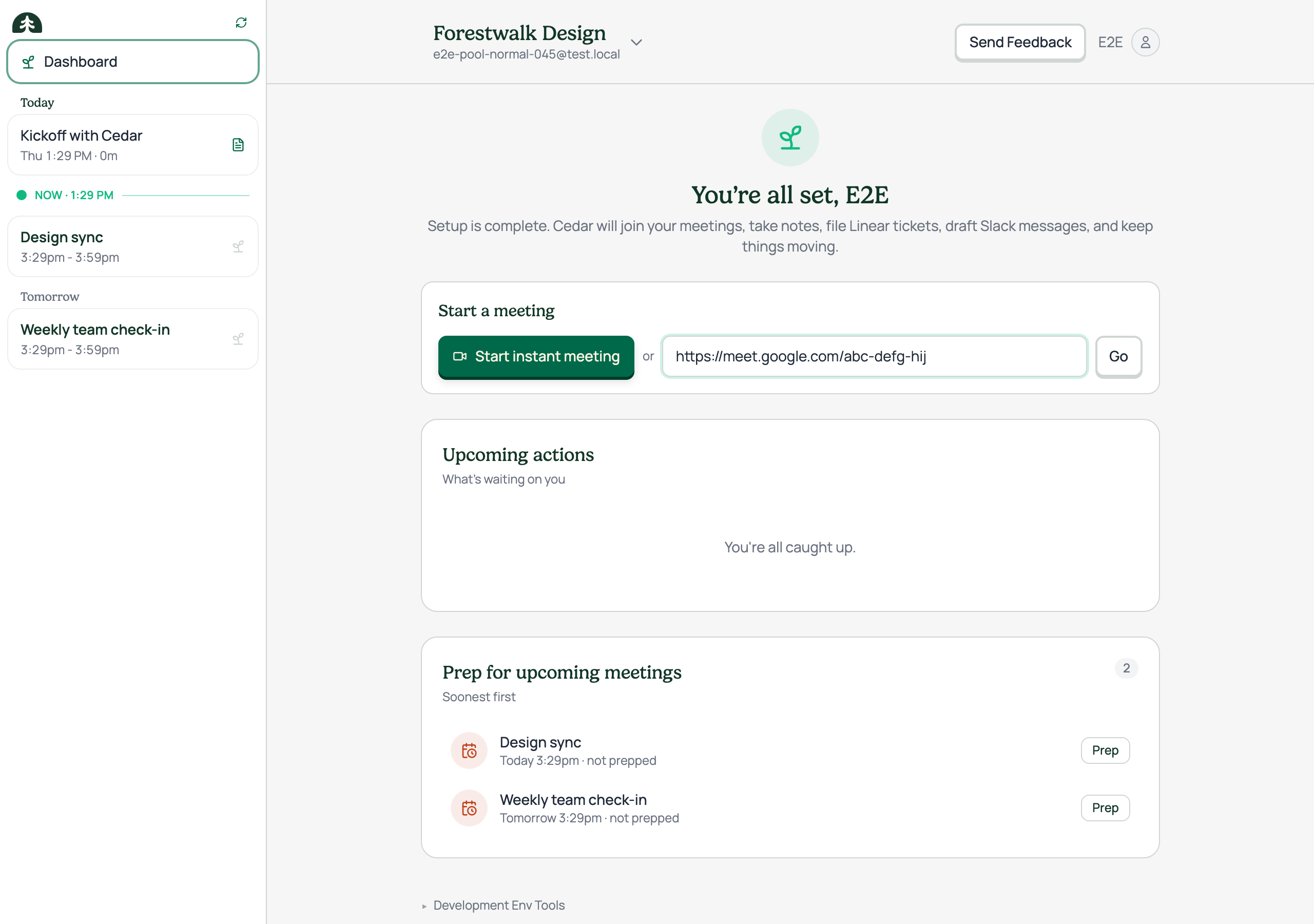Click the calendar-clock icon beside Design sync
This screenshot has width=1314, height=924.
(x=469, y=750)
